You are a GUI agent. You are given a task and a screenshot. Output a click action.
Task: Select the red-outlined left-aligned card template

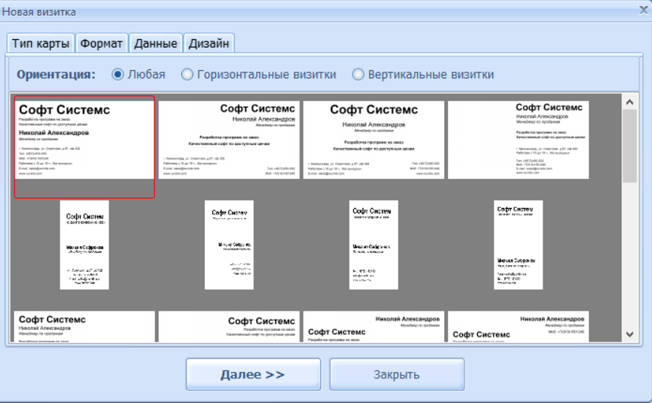point(84,147)
